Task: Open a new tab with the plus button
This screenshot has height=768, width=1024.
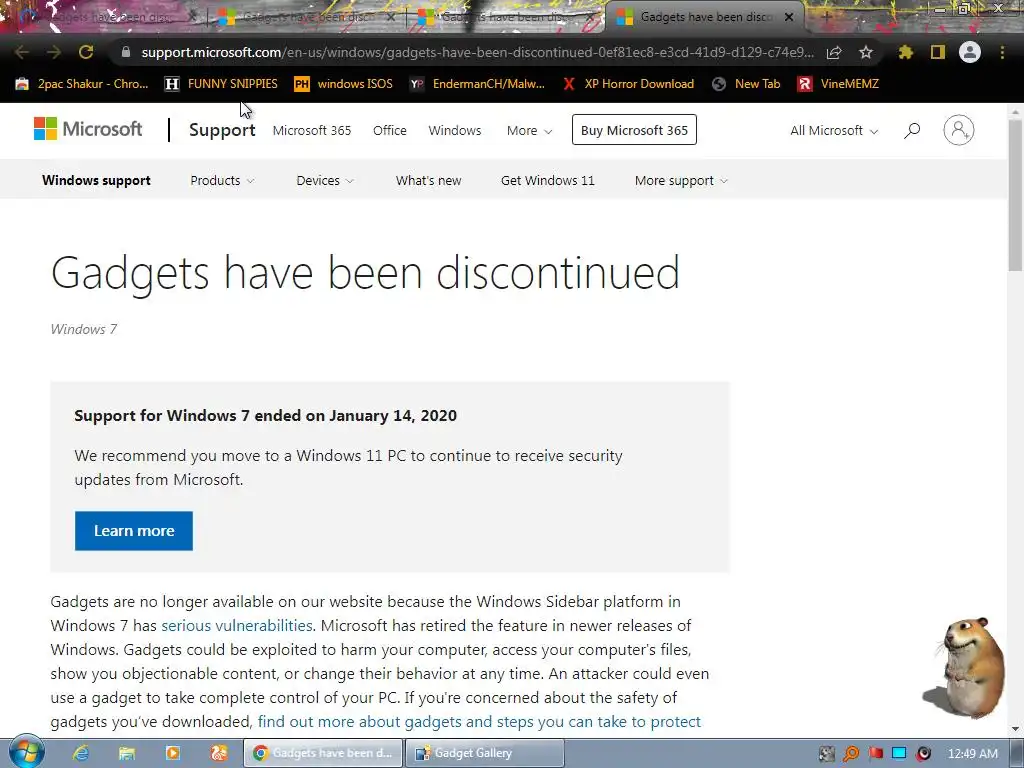Action: pos(826,16)
